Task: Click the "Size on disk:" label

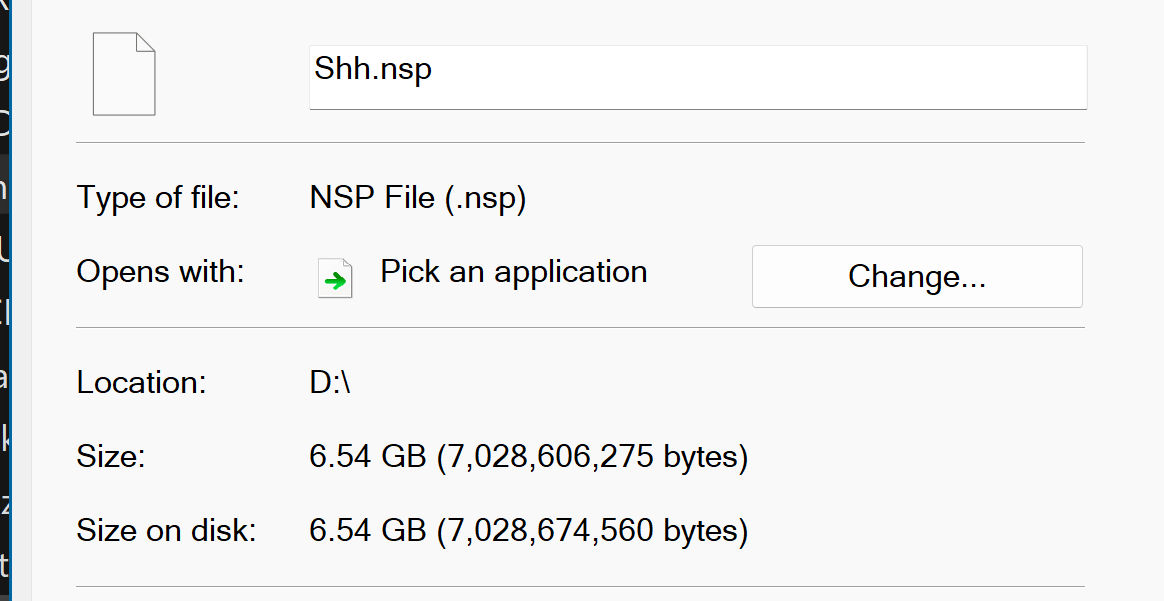Action: point(166,530)
